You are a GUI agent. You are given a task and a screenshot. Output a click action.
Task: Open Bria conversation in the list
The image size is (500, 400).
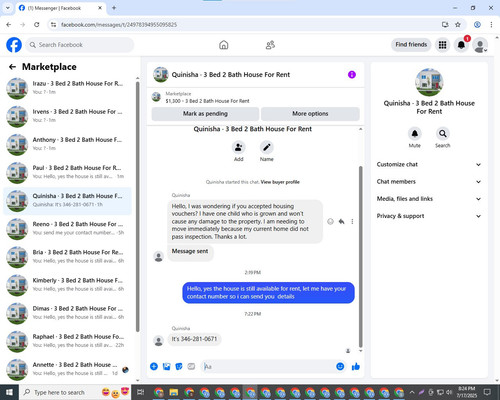pyautogui.click(x=67, y=257)
